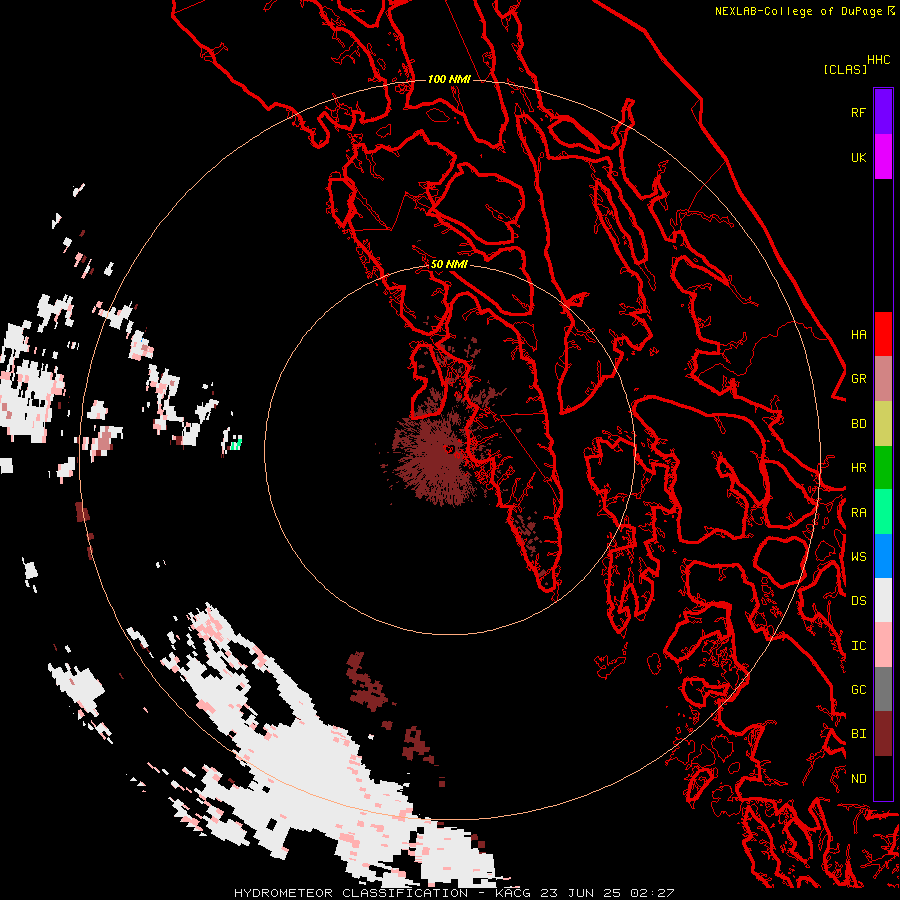Click the BI dark red legend swatch

tap(883, 734)
